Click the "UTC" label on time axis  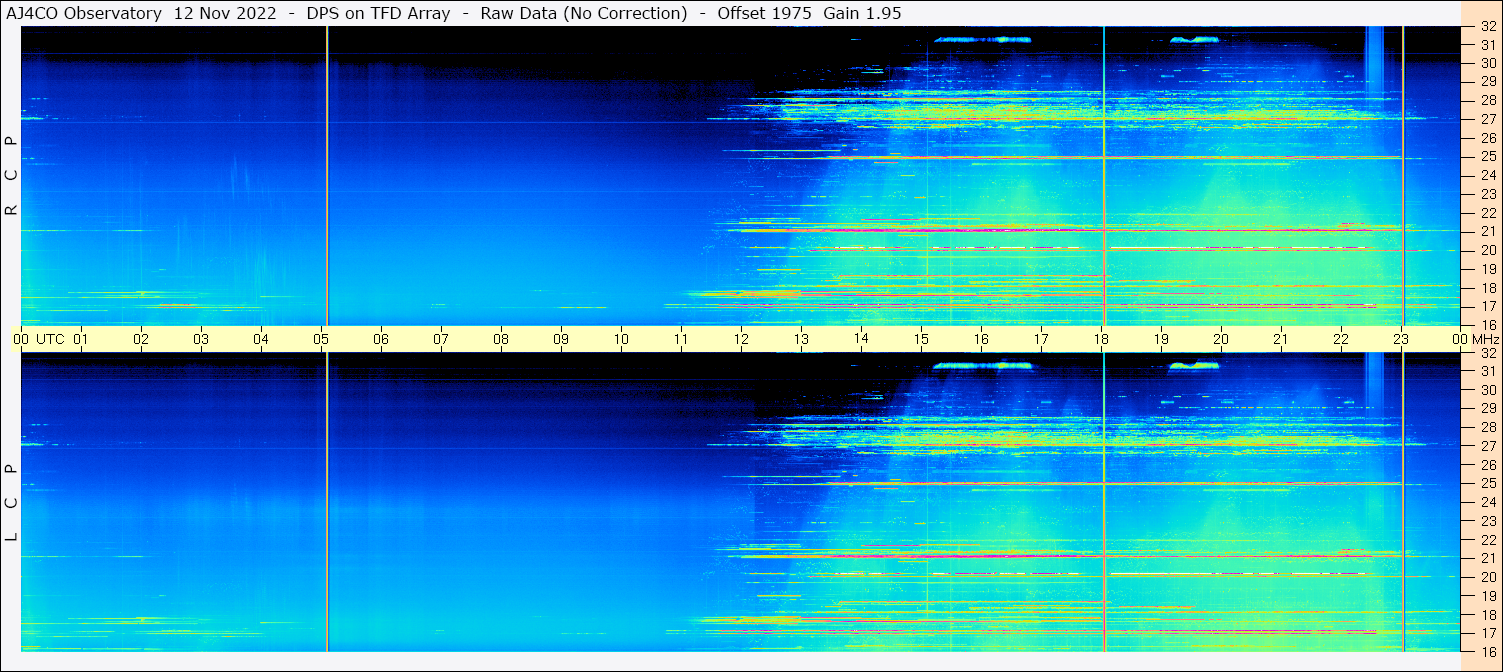point(50,339)
